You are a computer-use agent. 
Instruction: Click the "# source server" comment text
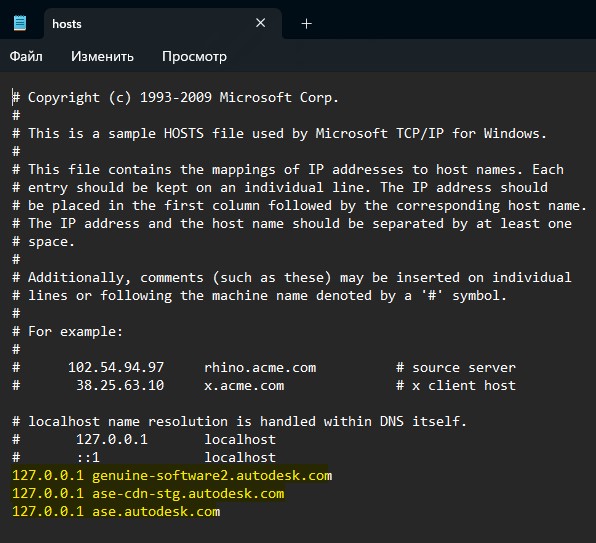point(456,367)
